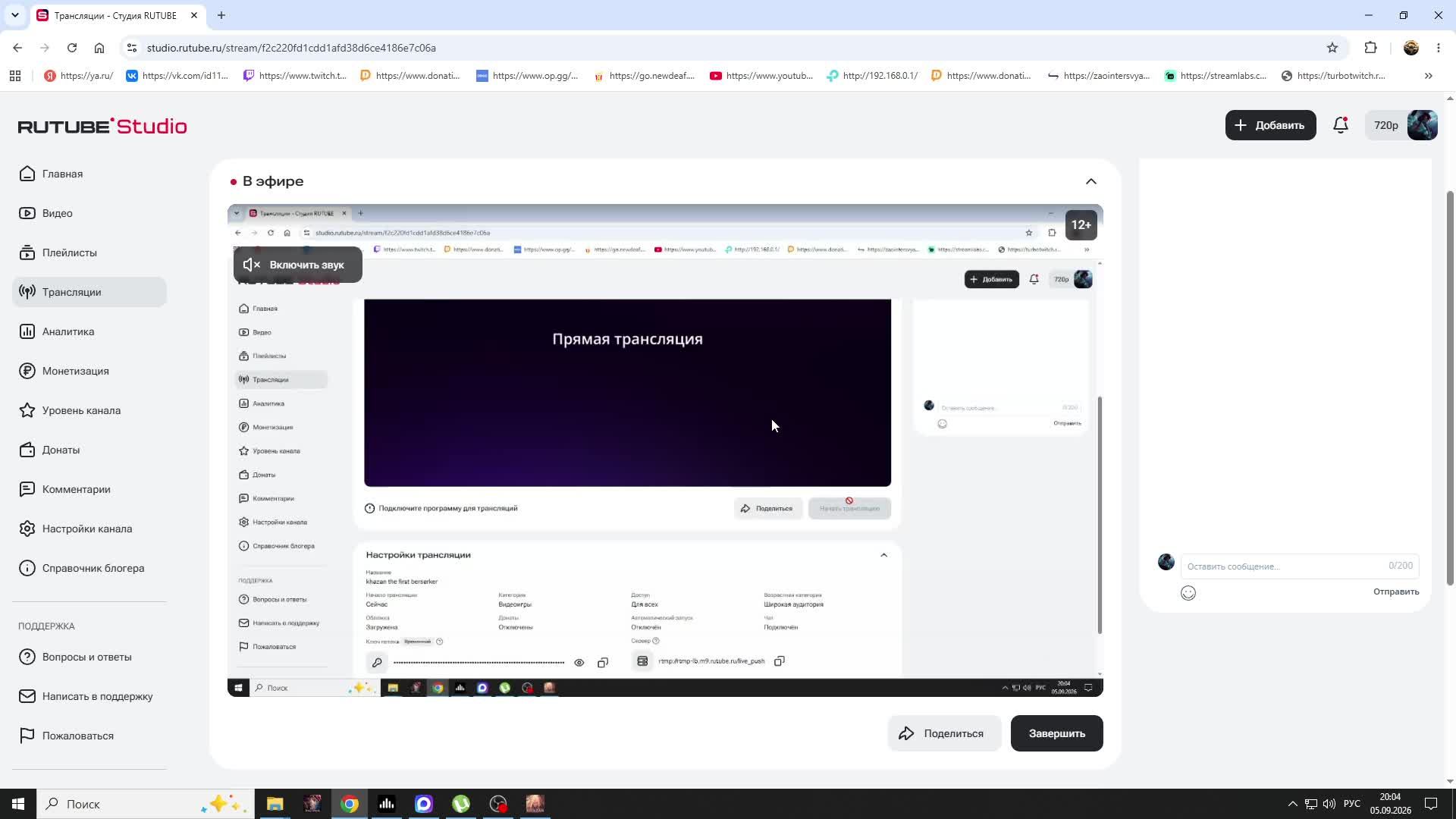Open the 192.168.0.1 bookmark

[873, 76]
